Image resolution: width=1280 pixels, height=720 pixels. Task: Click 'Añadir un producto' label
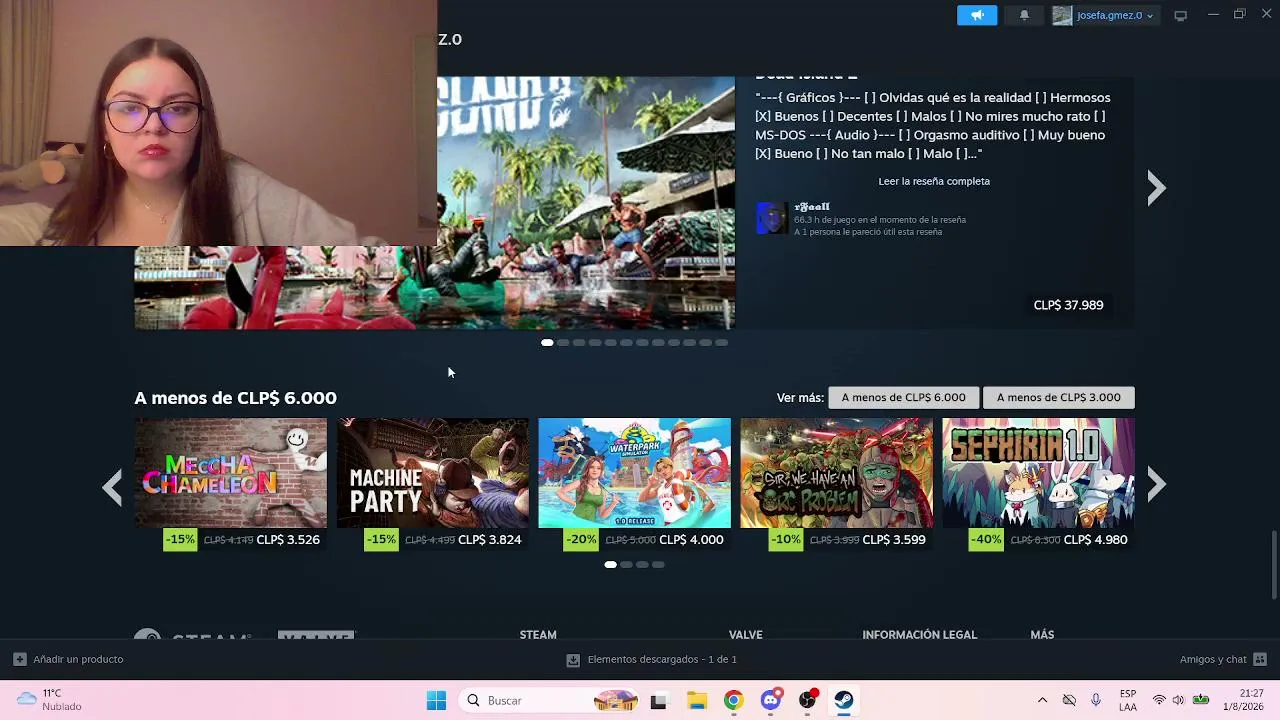point(78,659)
